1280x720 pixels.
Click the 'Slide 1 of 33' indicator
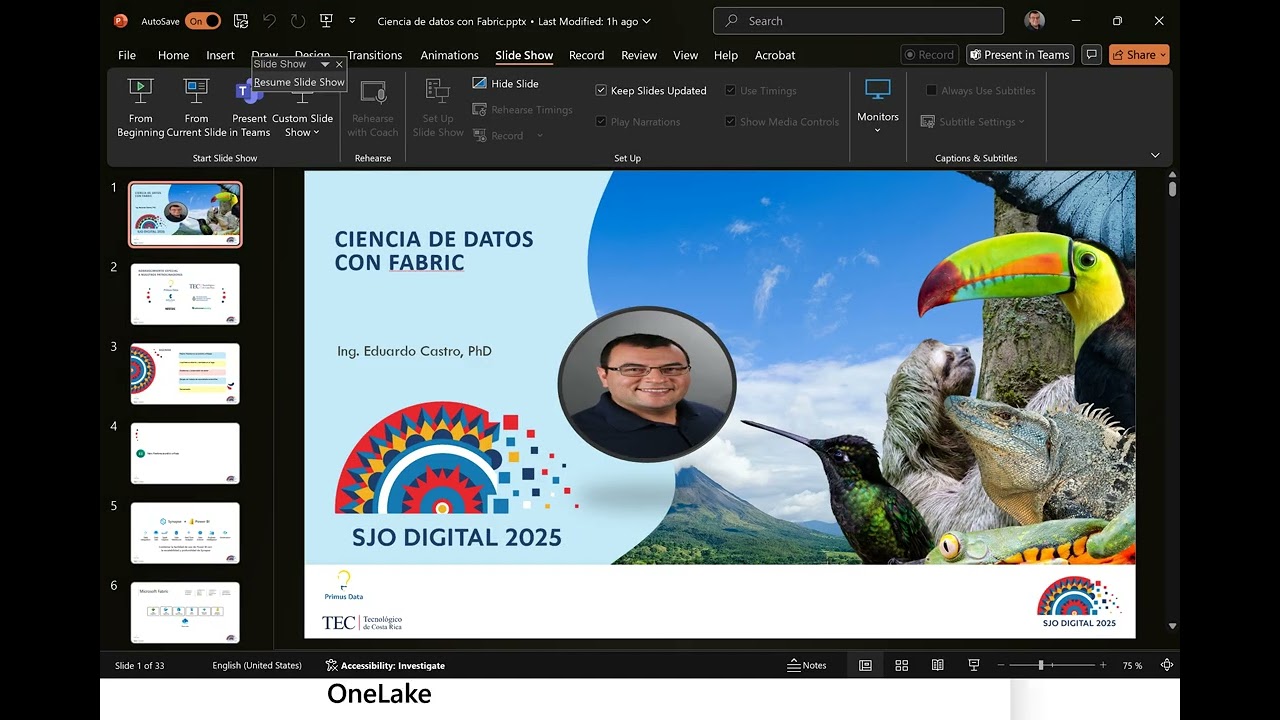click(139, 665)
